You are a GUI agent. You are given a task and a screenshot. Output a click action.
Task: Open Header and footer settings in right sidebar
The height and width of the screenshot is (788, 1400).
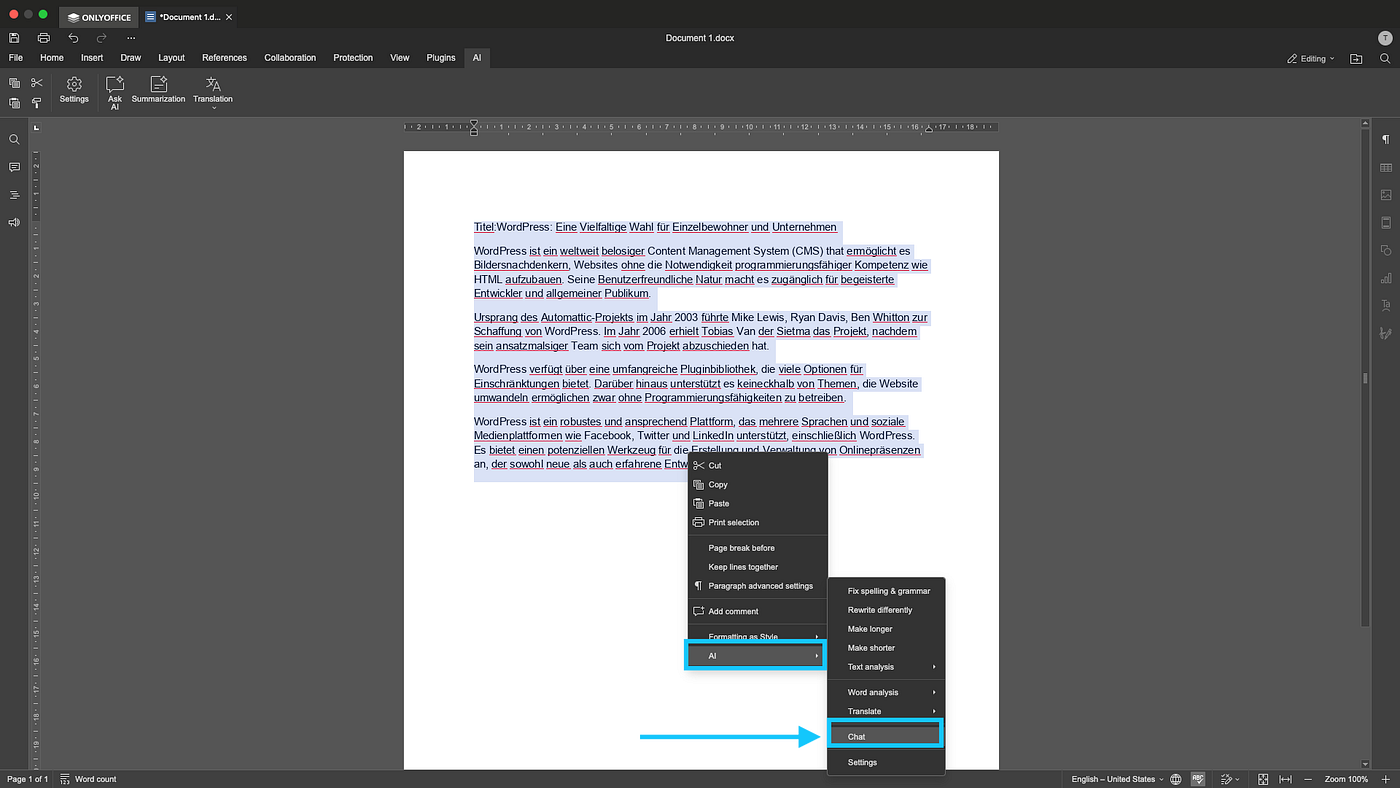point(1386,222)
